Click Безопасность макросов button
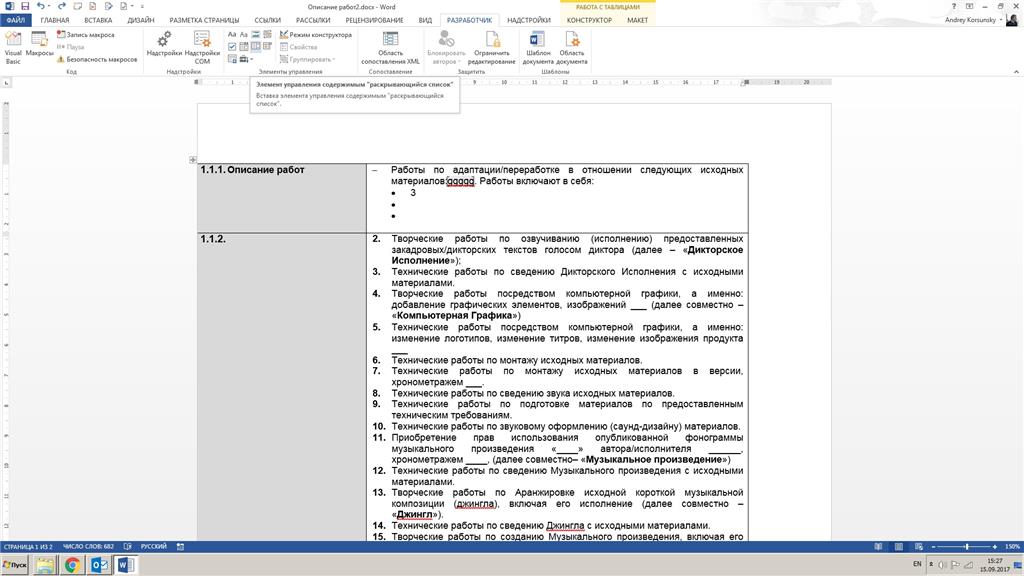The width and height of the screenshot is (1024, 576). [x=97, y=59]
